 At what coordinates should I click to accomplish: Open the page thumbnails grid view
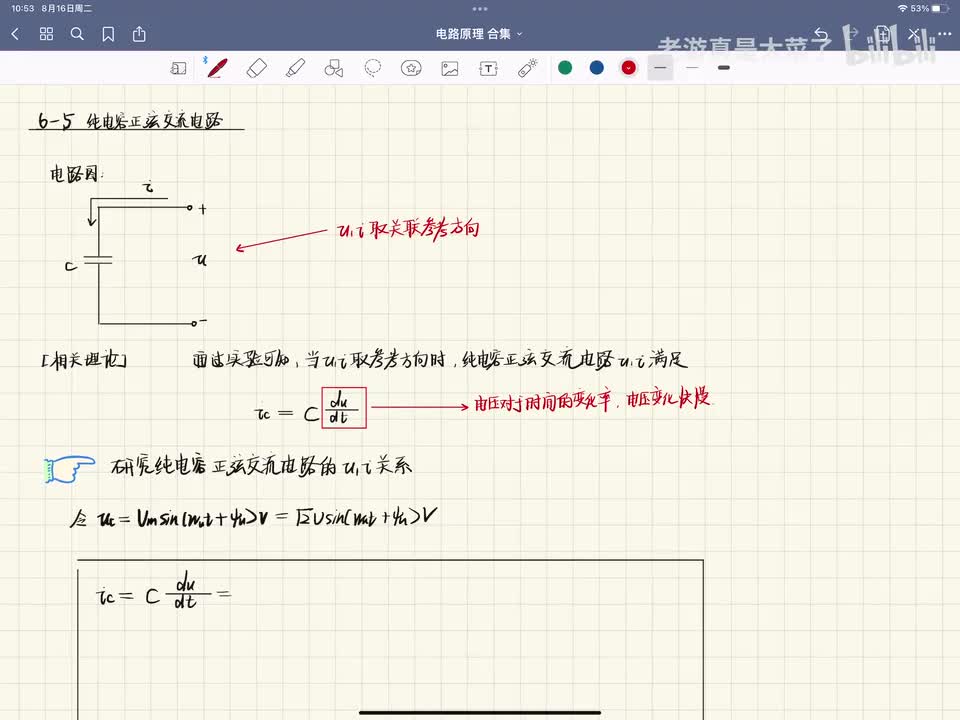click(47, 34)
